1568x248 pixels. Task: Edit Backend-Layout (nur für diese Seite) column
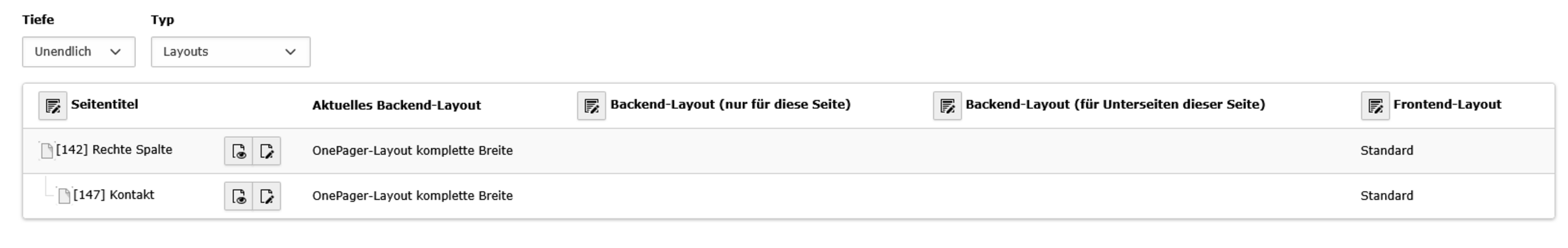(x=591, y=106)
